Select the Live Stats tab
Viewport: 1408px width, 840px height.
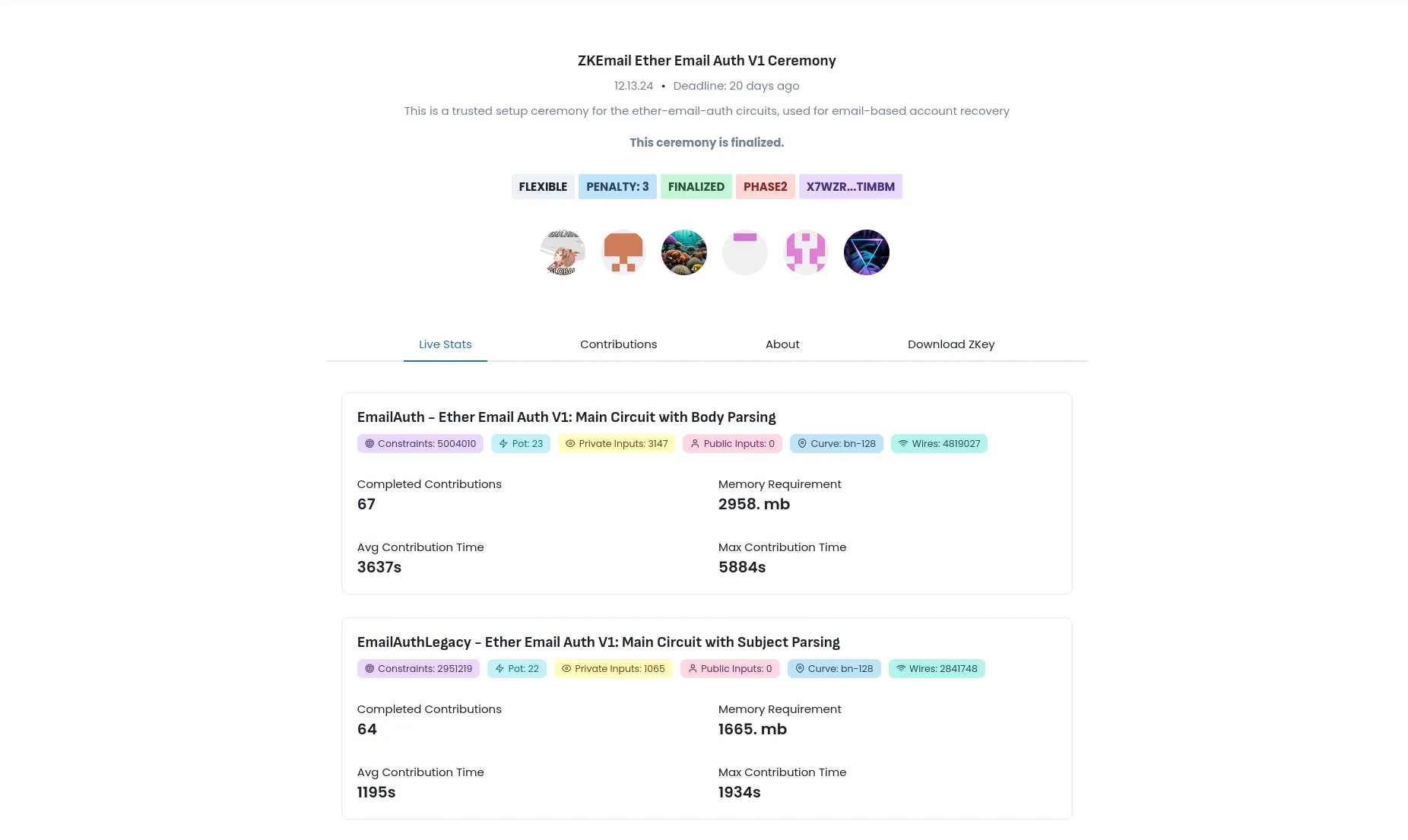pos(446,344)
